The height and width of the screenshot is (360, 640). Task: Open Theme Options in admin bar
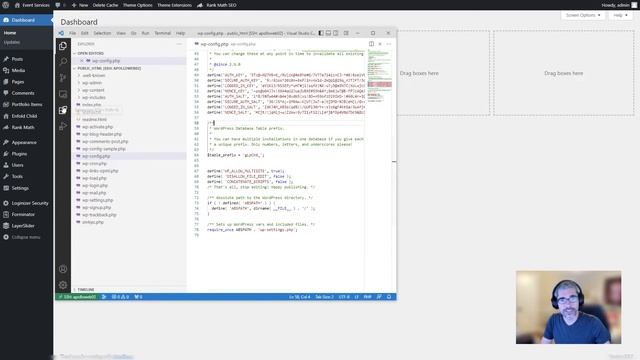click(x=138, y=5)
